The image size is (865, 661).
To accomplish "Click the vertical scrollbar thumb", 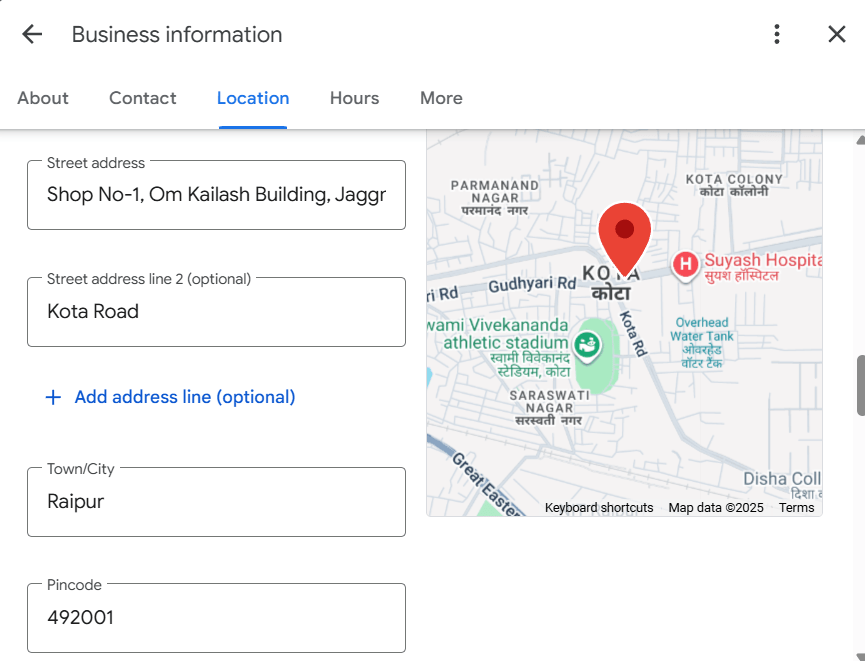I will pos(860,385).
